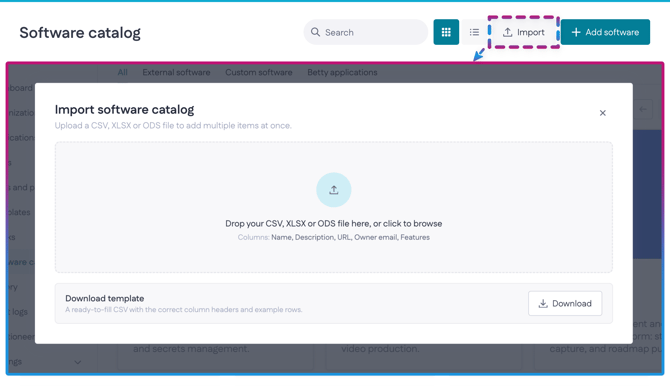Close the Import software catalog dialog

tap(602, 113)
